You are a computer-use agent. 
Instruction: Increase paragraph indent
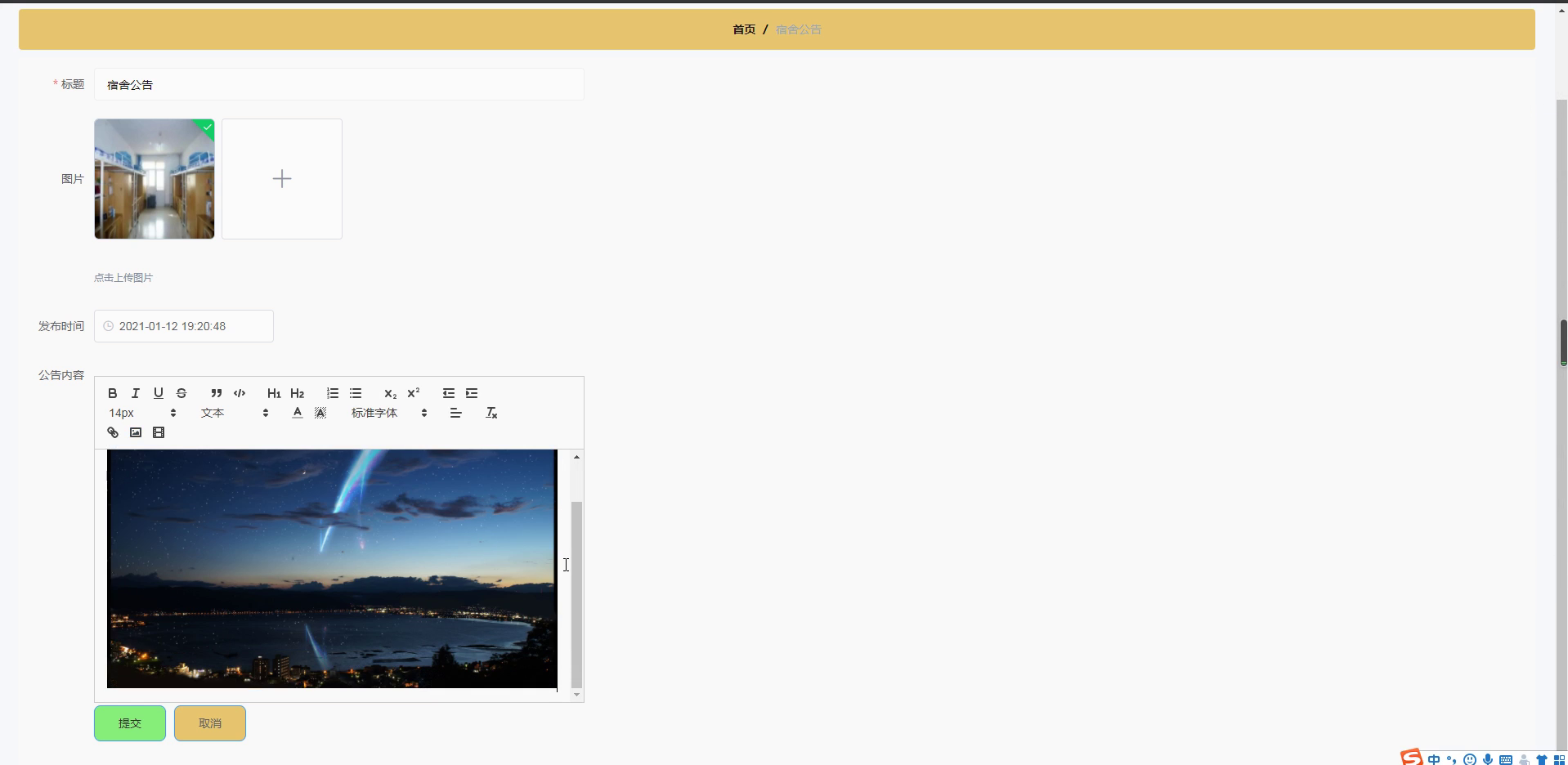[x=472, y=393]
